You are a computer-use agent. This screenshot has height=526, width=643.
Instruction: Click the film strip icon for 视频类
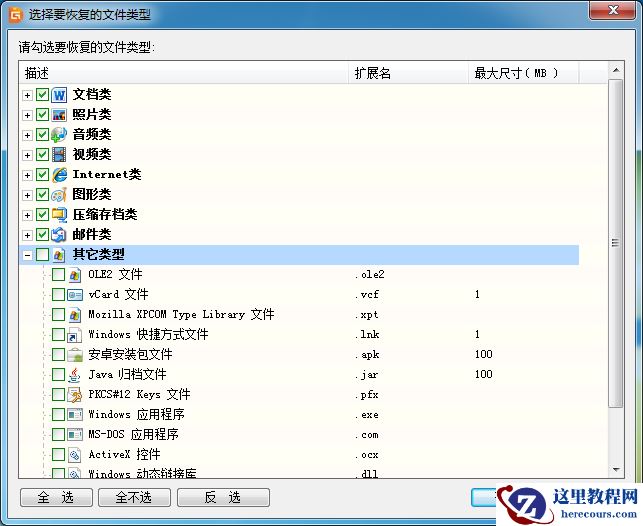click(x=59, y=155)
